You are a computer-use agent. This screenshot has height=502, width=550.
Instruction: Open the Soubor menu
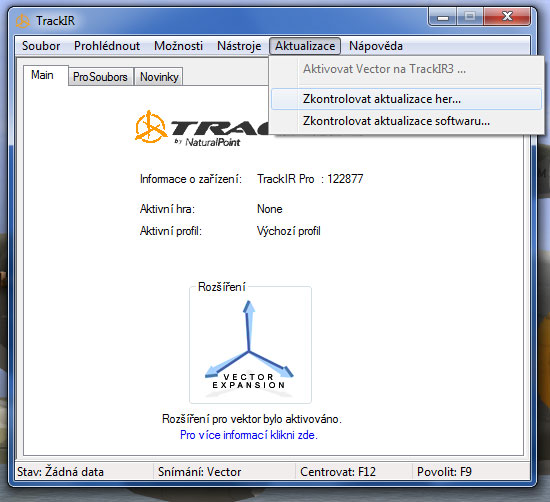click(x=41, y=46)
